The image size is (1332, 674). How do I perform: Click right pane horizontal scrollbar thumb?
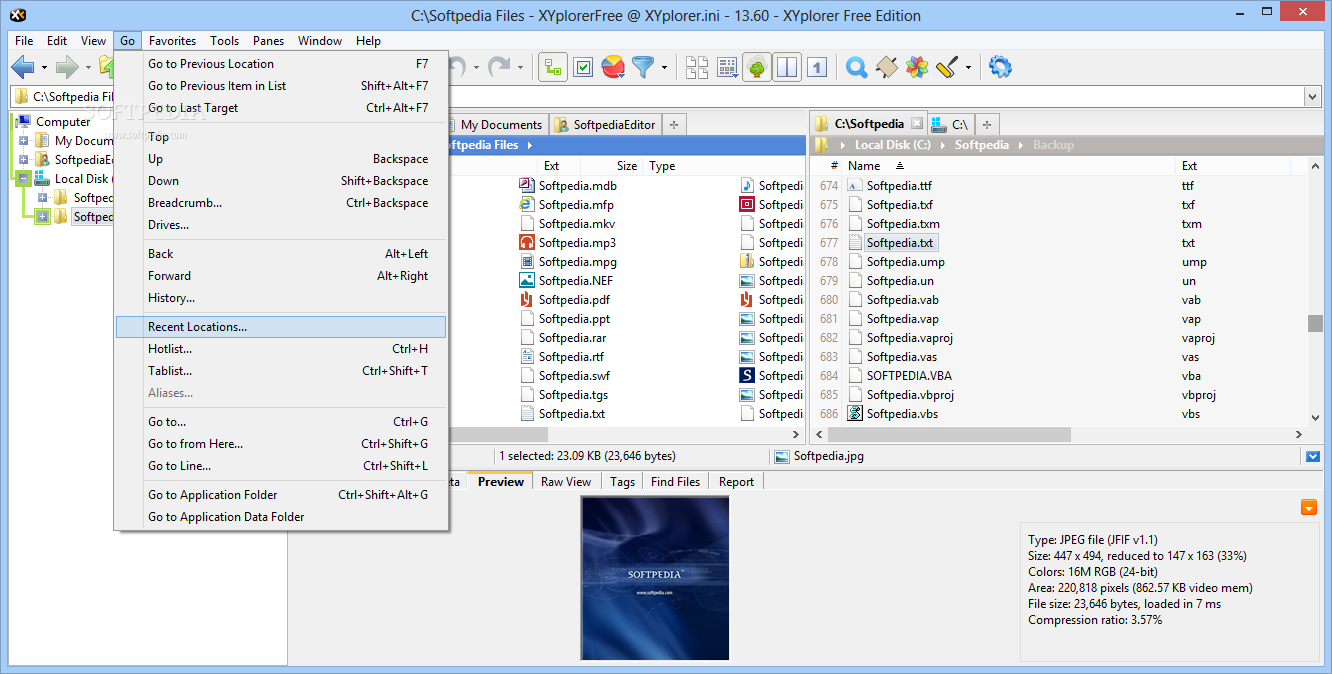click(948, 435)
